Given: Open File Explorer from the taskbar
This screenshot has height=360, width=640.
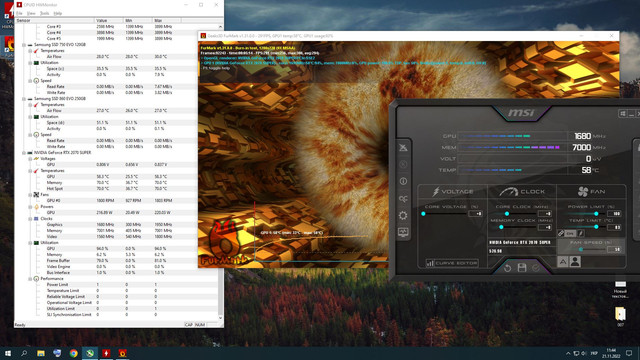Looking at the screenshot, I should click(x=41, y=353).
